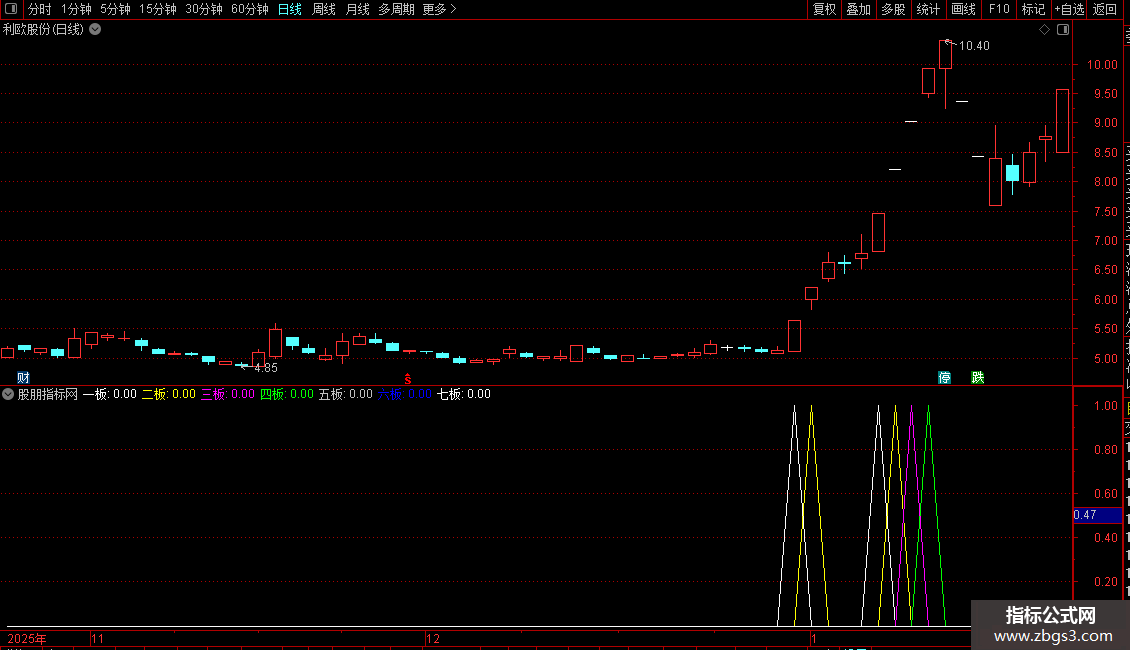
Task: Select the 5分钟 period
Action: tap(115, 9)
